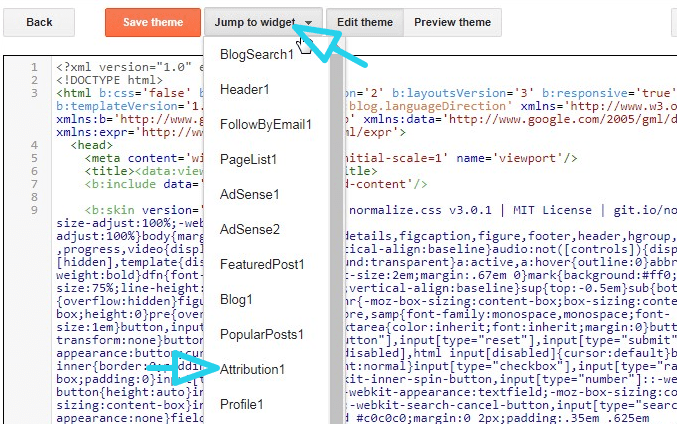This screenshot has width=677, height=424.
Task: Choose Header1 in the widget dropdown
Action: [245, 89]
